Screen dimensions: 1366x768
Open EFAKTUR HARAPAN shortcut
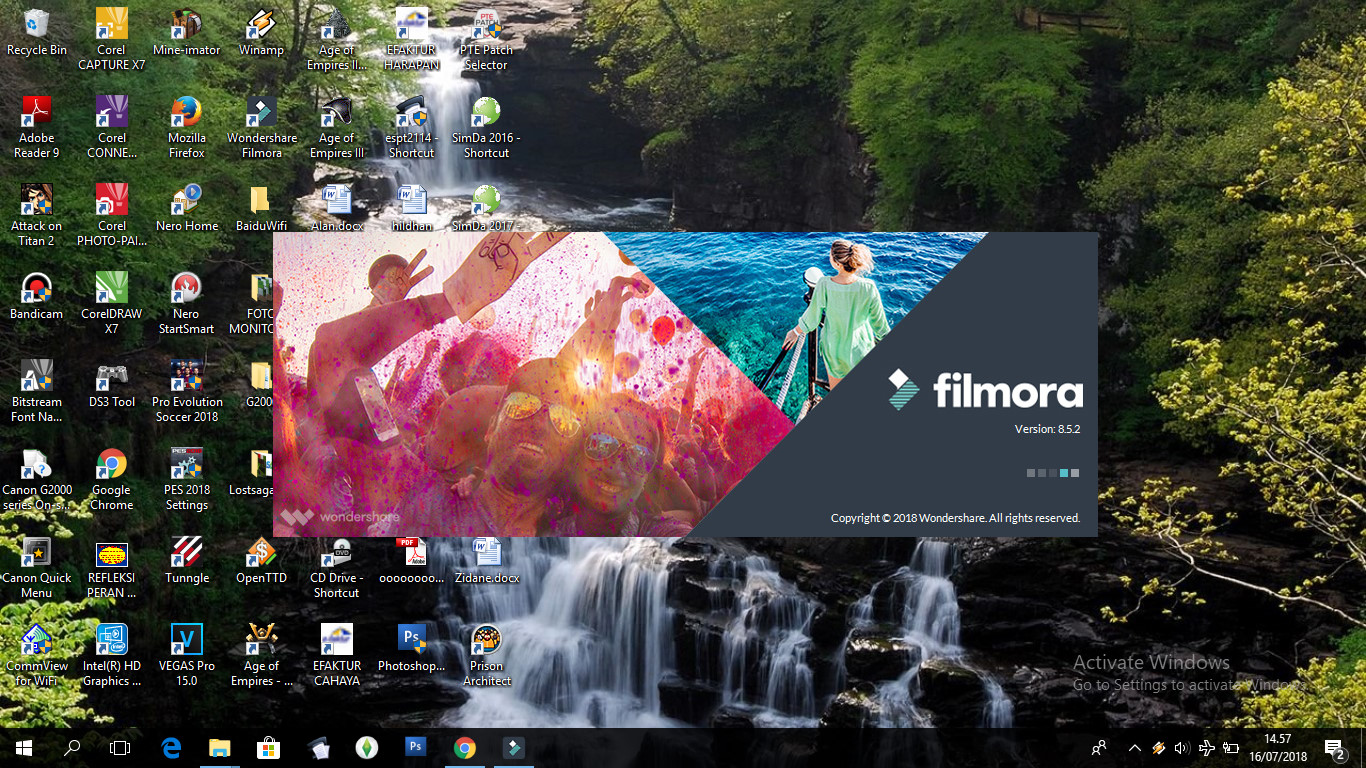click(411, 40)
